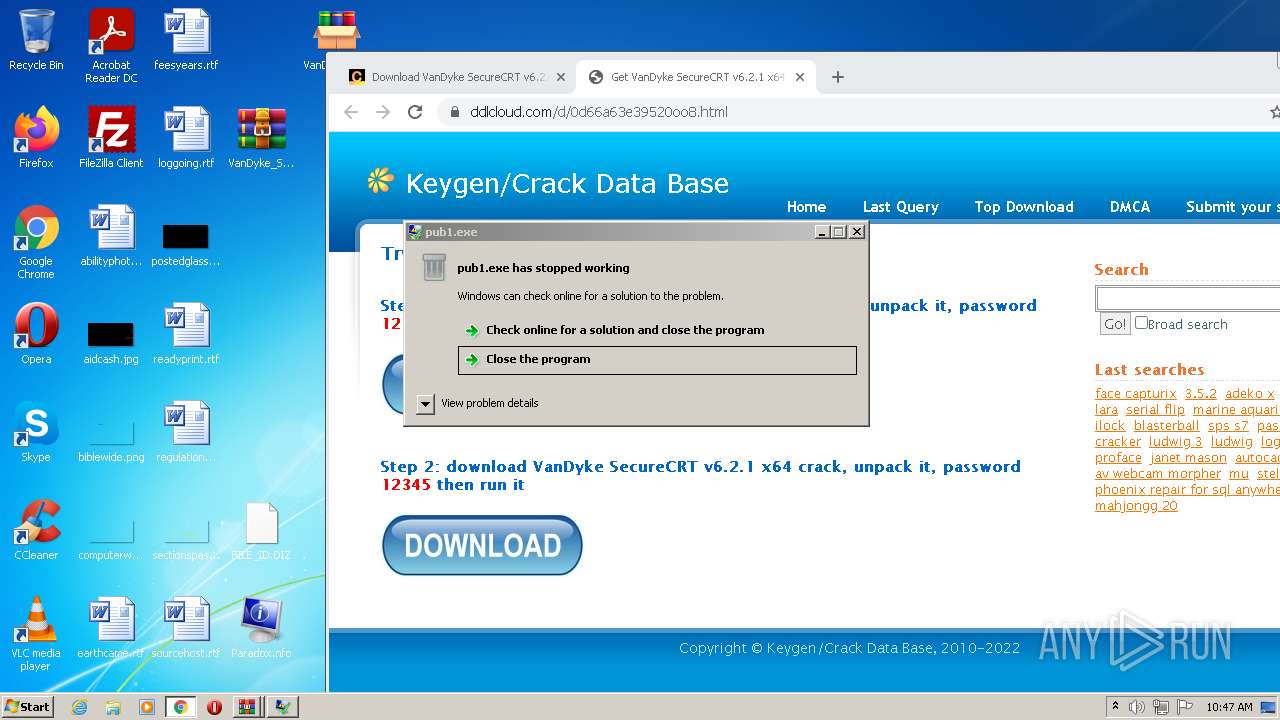
Task: Enable the Broad search checkbox
Action: (1141, 323)
